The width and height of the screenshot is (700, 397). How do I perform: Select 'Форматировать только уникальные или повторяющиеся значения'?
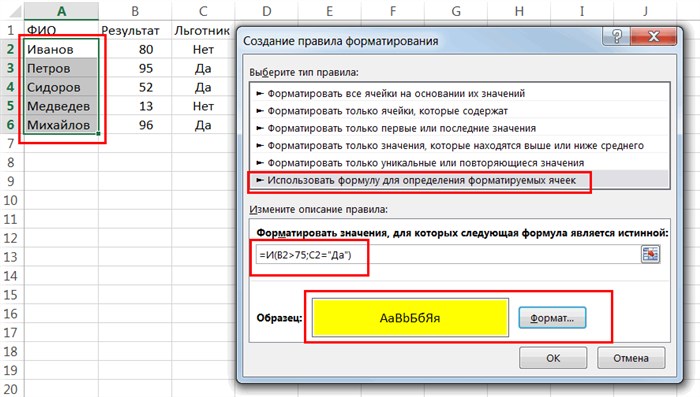coord(459,163)
